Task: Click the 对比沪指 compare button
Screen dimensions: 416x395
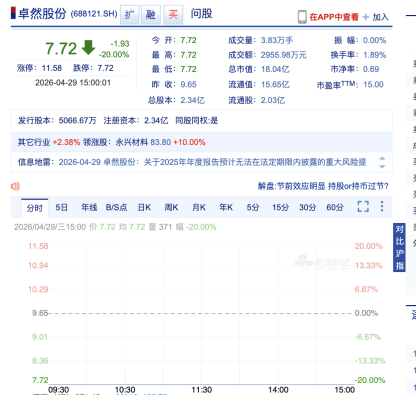Action: coord(399,247)
